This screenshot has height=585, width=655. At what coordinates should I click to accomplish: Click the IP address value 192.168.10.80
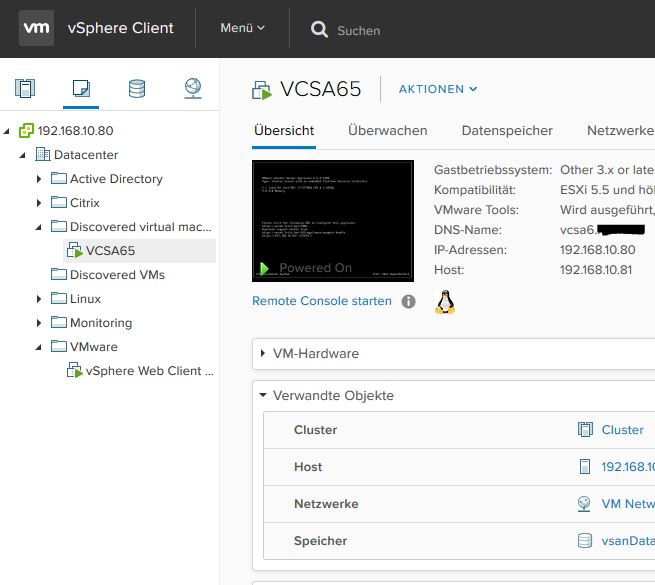pos(597,249)
